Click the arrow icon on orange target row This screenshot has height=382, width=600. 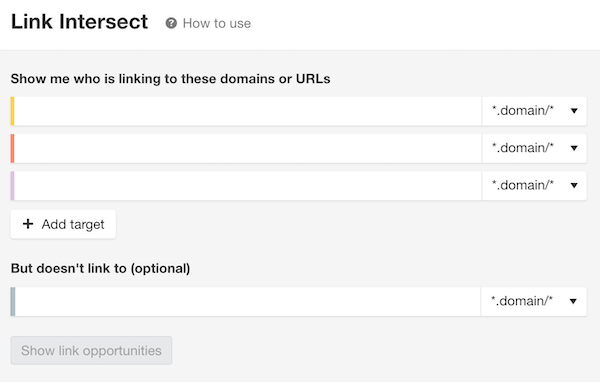(574, 148)
